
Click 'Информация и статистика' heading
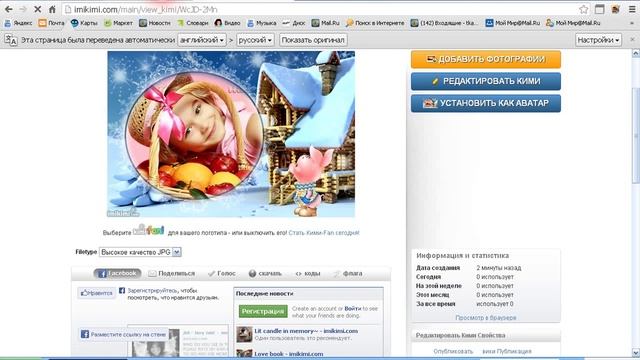[462, 256]
